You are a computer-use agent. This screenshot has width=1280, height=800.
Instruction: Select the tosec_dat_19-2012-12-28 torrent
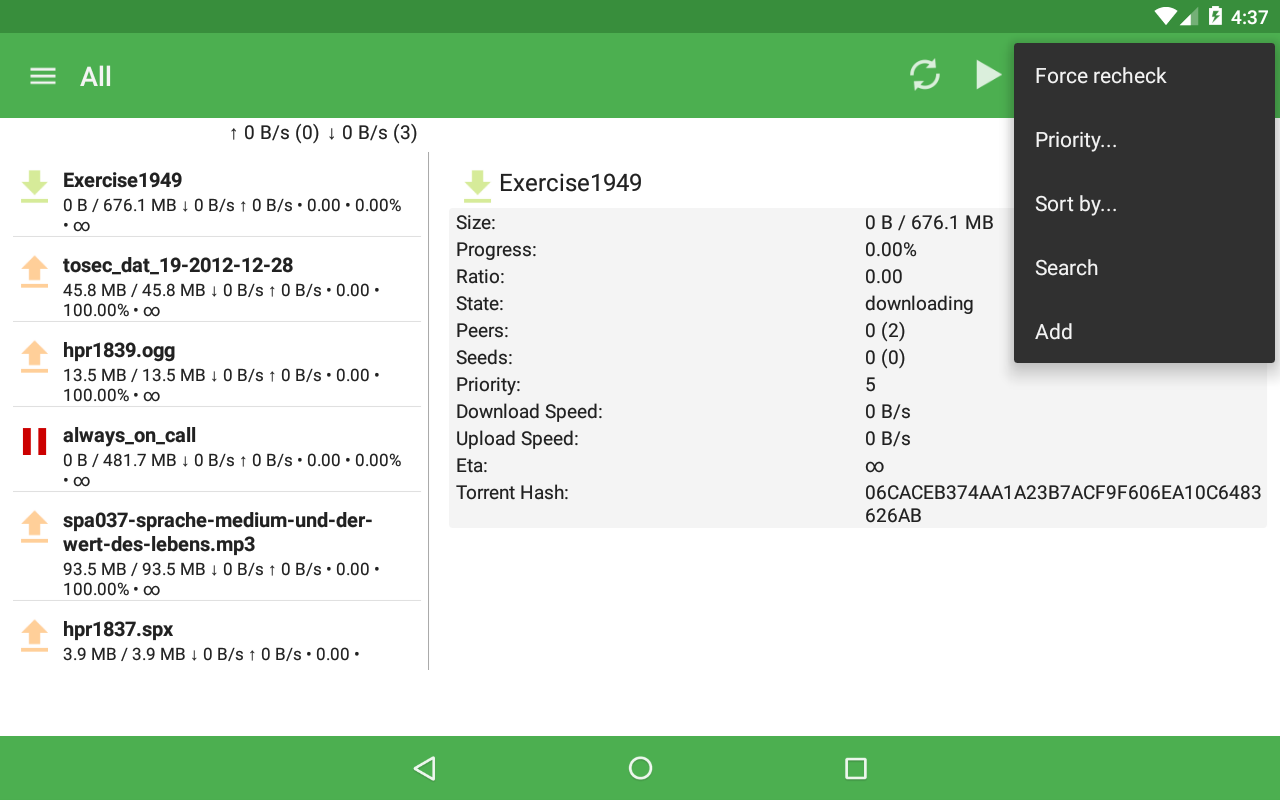click(217, 279)
